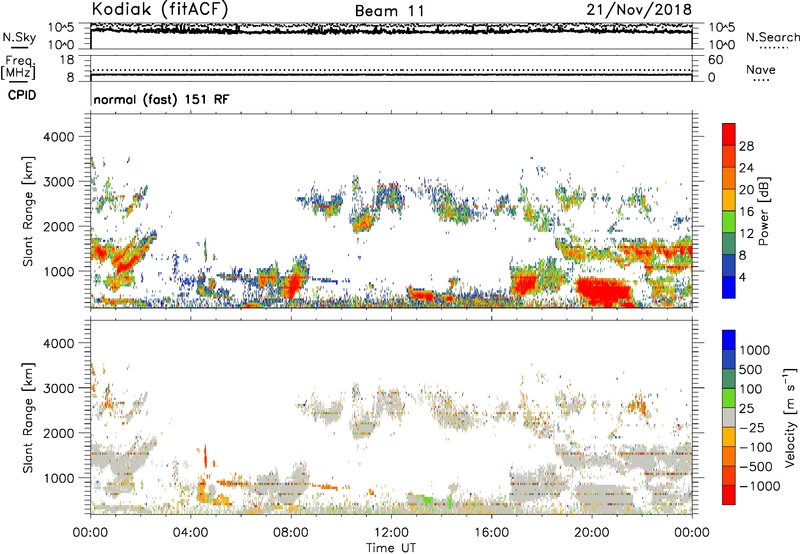Click the Freq. [MHz] axis label

point(18,67)
